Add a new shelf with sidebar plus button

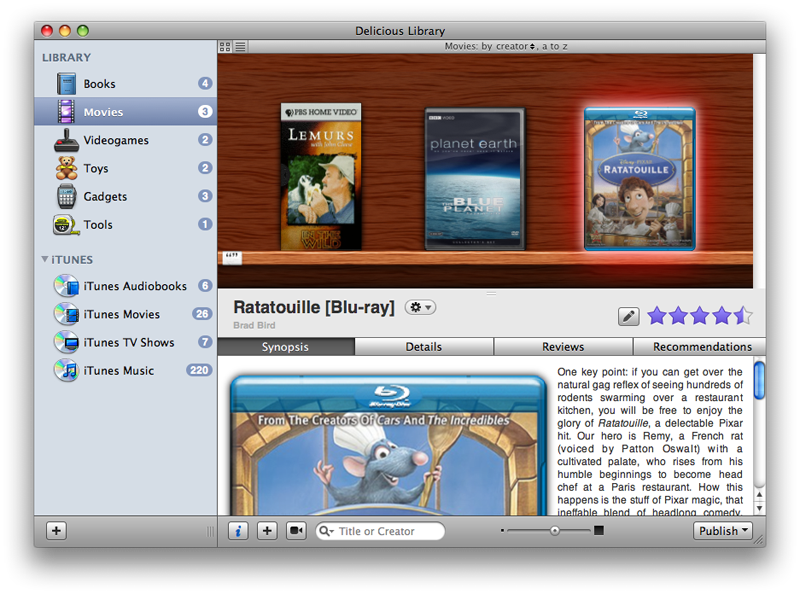[x=56, y=531]
